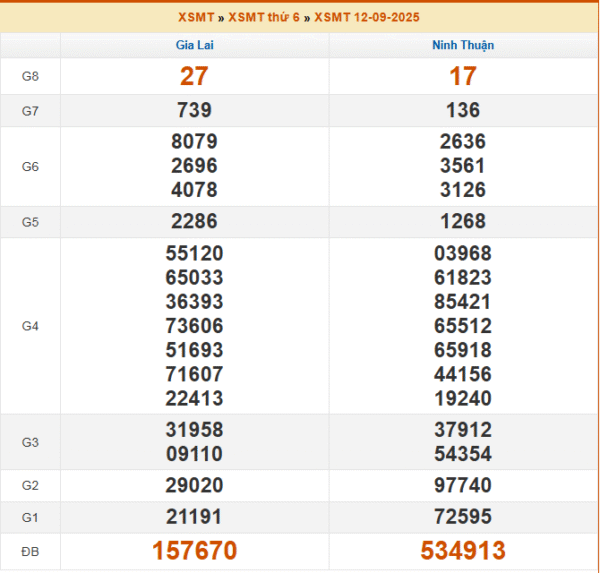The height and width of the screenshot is (573, 600).
Task: Click the ĐB row label
Action: click(30, 551)
